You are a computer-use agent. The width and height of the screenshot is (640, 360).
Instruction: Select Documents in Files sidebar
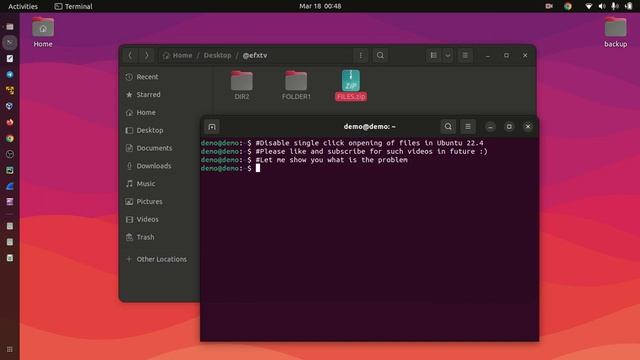160,148
